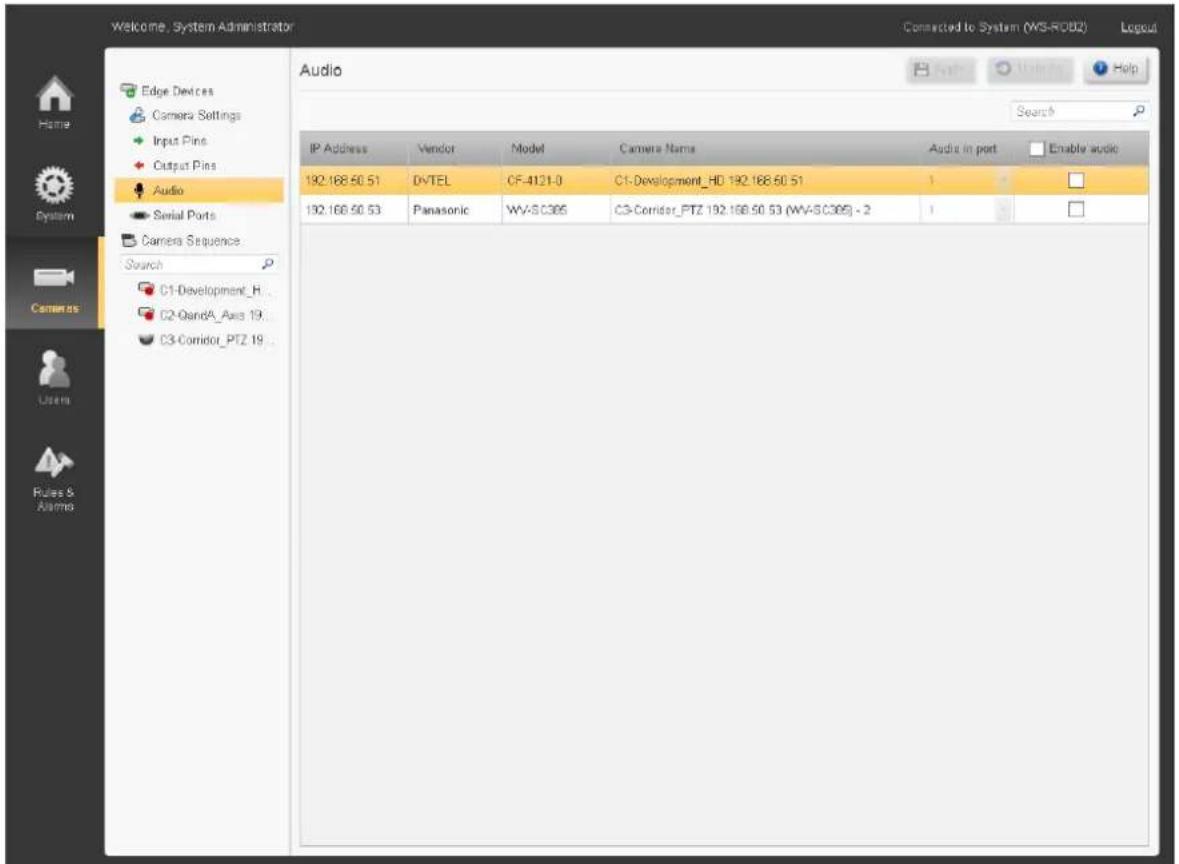
Task: Open Audio in port stepper for Panasonic row
Action: [1003, 210]
